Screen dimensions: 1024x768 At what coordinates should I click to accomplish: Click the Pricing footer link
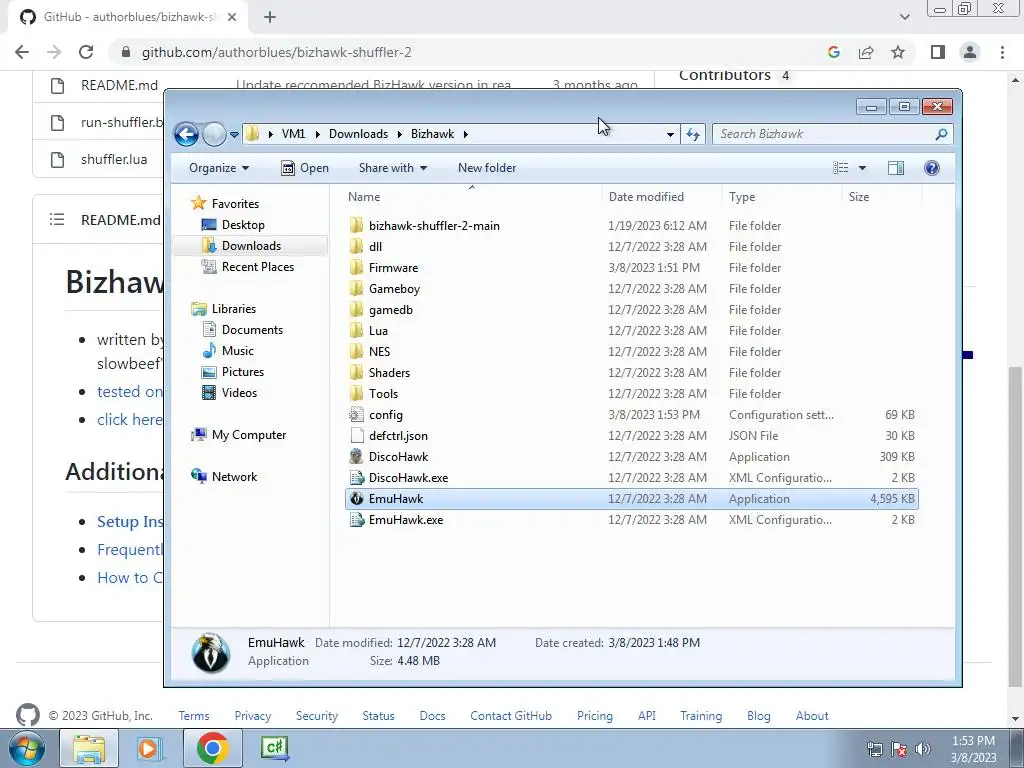pyautogui.click(x=595, y=716)
